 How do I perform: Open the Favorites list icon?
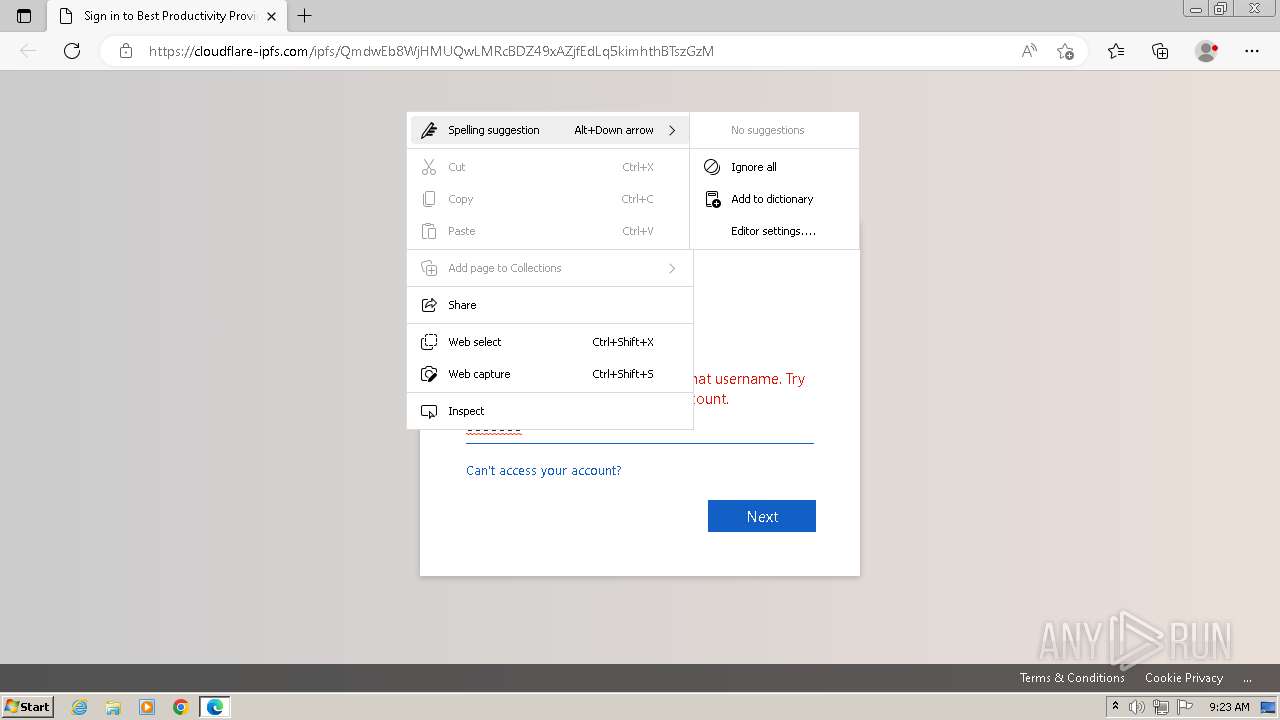coord(1116,51)
